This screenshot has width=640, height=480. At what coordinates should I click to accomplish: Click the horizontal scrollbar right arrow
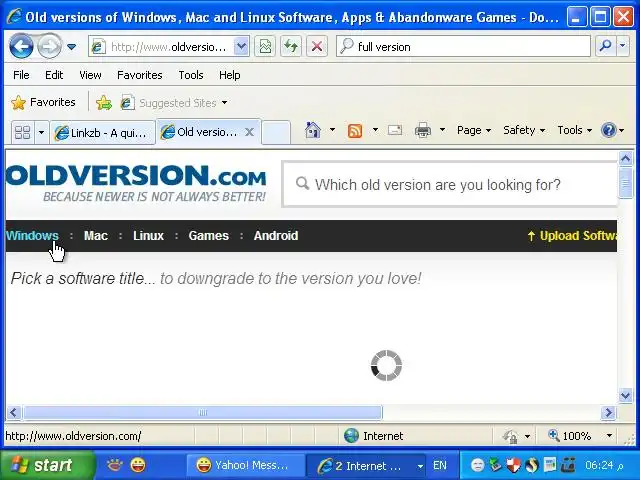pyautogui.click(x=608, y=412)
